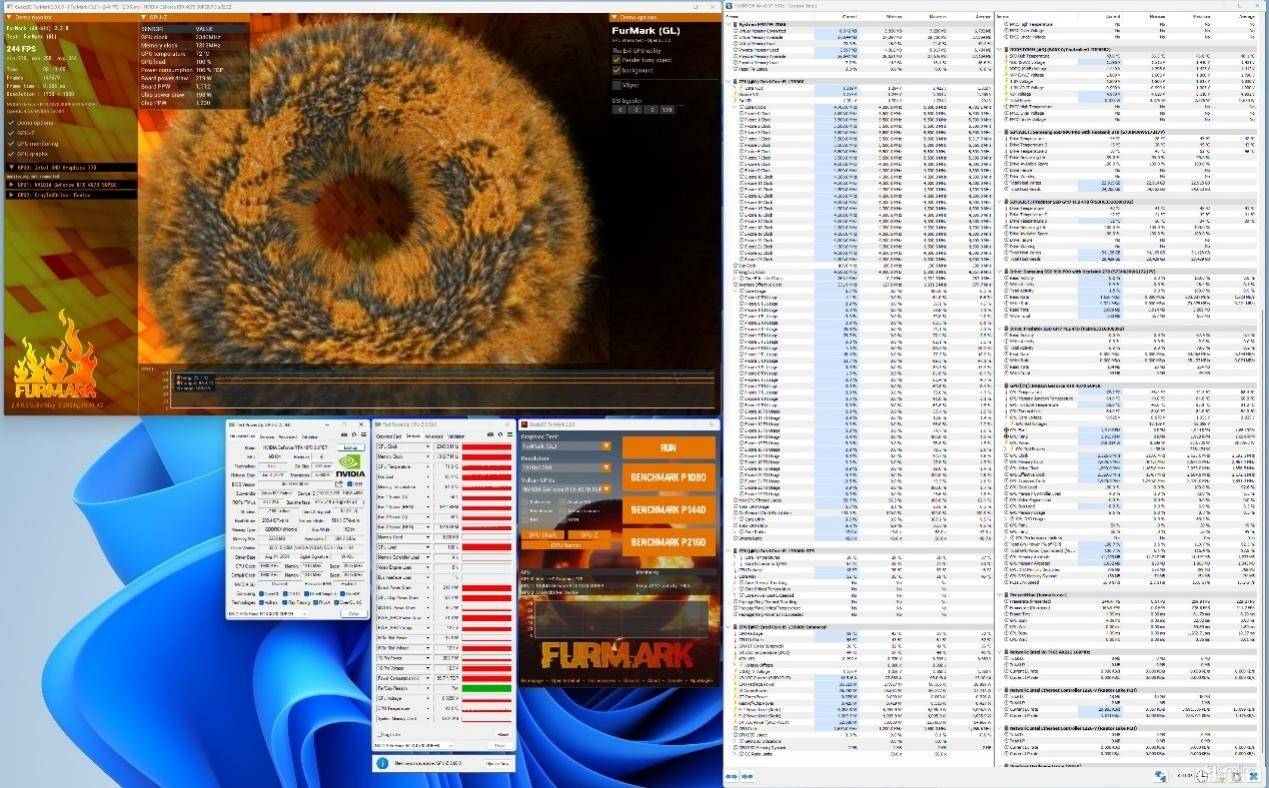The width and height of the screenshot is (1269, 788).
Task: Open GPU Clock sensor dropdown in GPU-Z
Action: click(428, 447)
